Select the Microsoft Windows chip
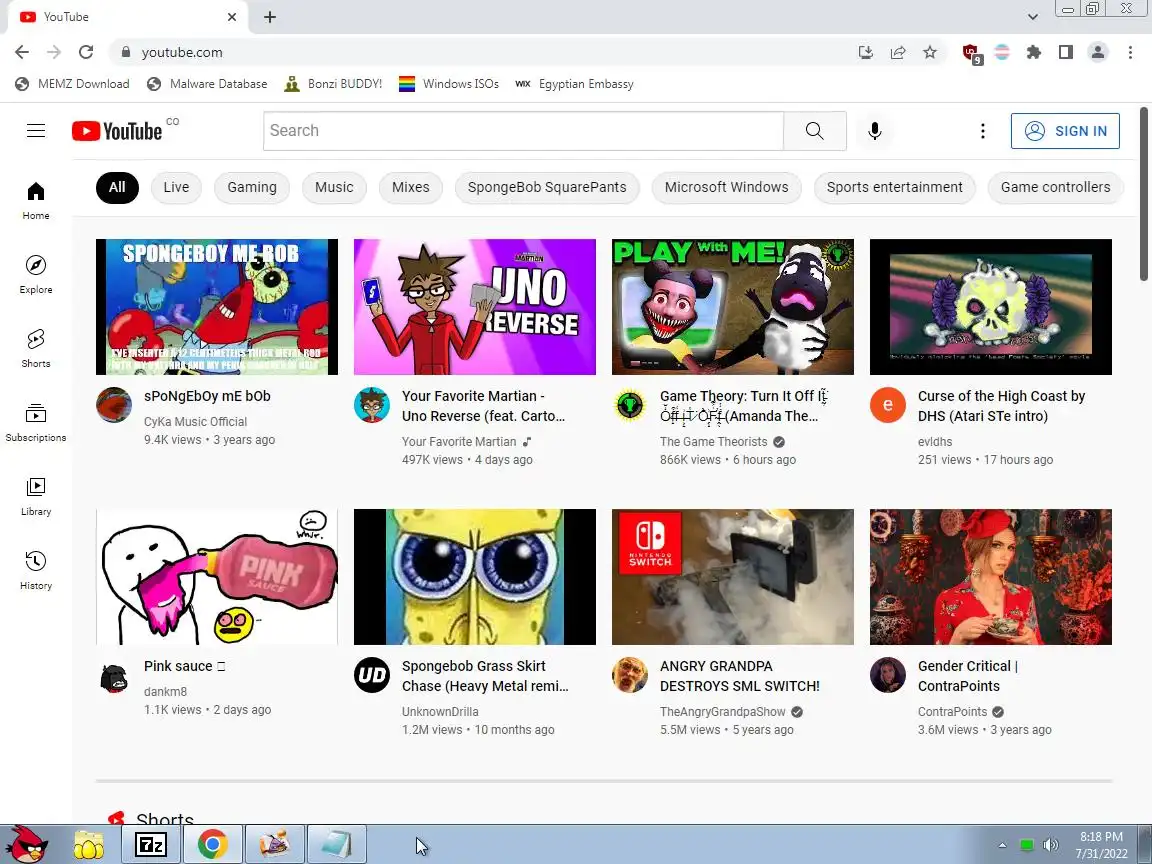1152x864 pixels. [x=727, y=187]
